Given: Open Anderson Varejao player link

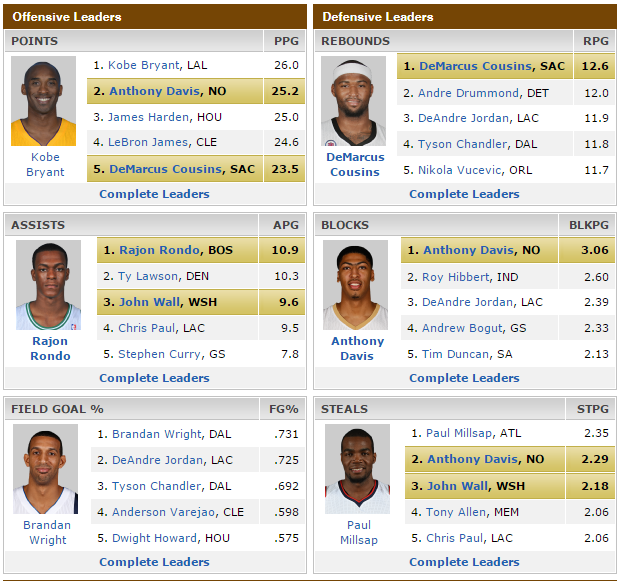Looking at the screenshot, I should pyautogui.click(x=164, y=512).
